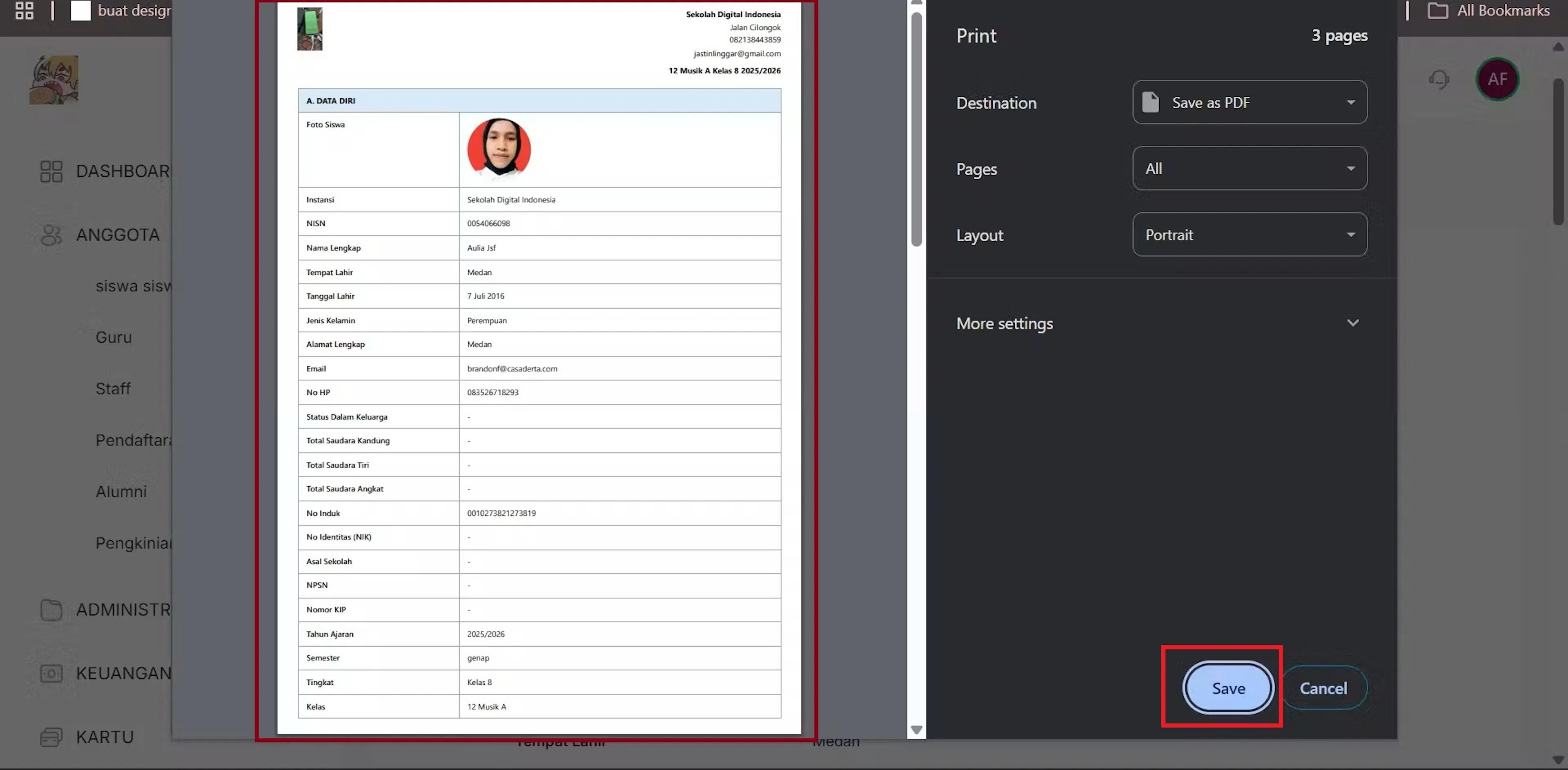Click the 'Print' dialog title
Screen dimensions: 1568x770
click(x=976, y=36)
